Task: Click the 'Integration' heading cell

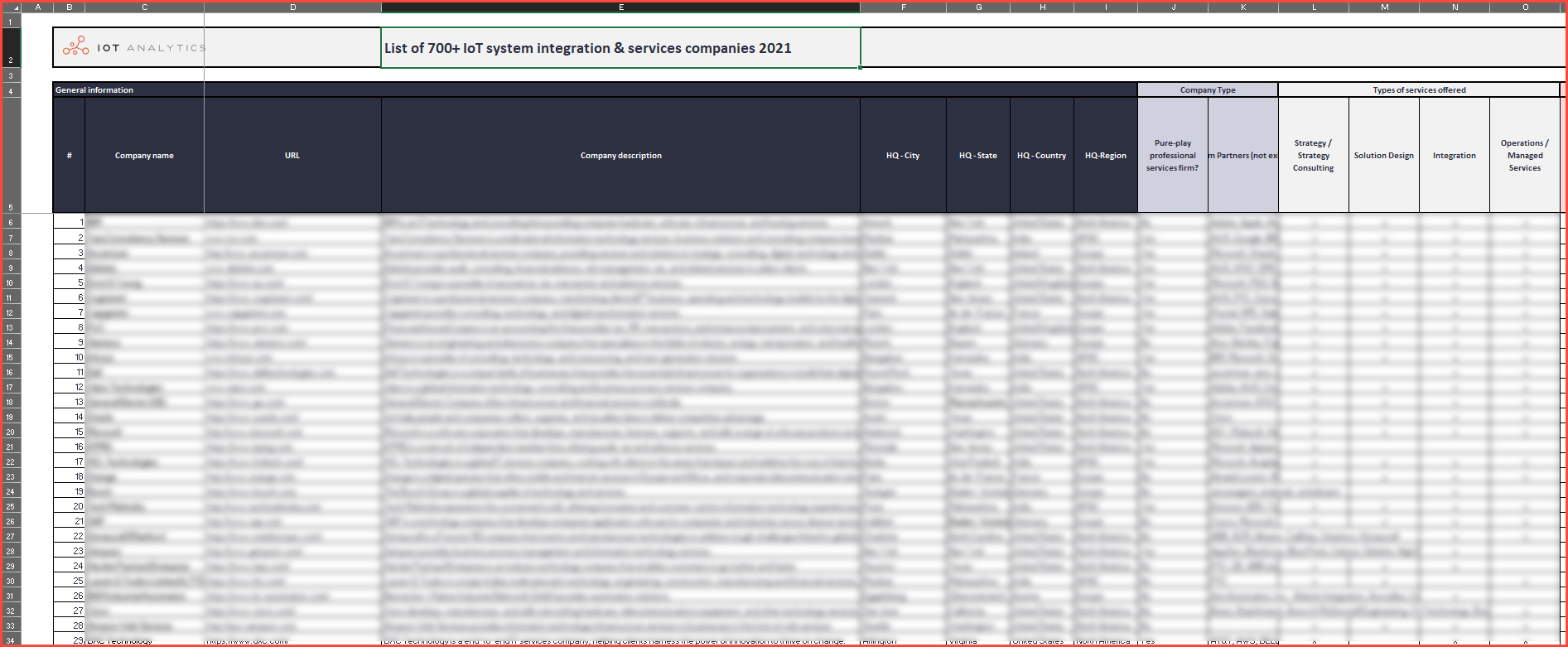Action: click(x=1455, y=155)
